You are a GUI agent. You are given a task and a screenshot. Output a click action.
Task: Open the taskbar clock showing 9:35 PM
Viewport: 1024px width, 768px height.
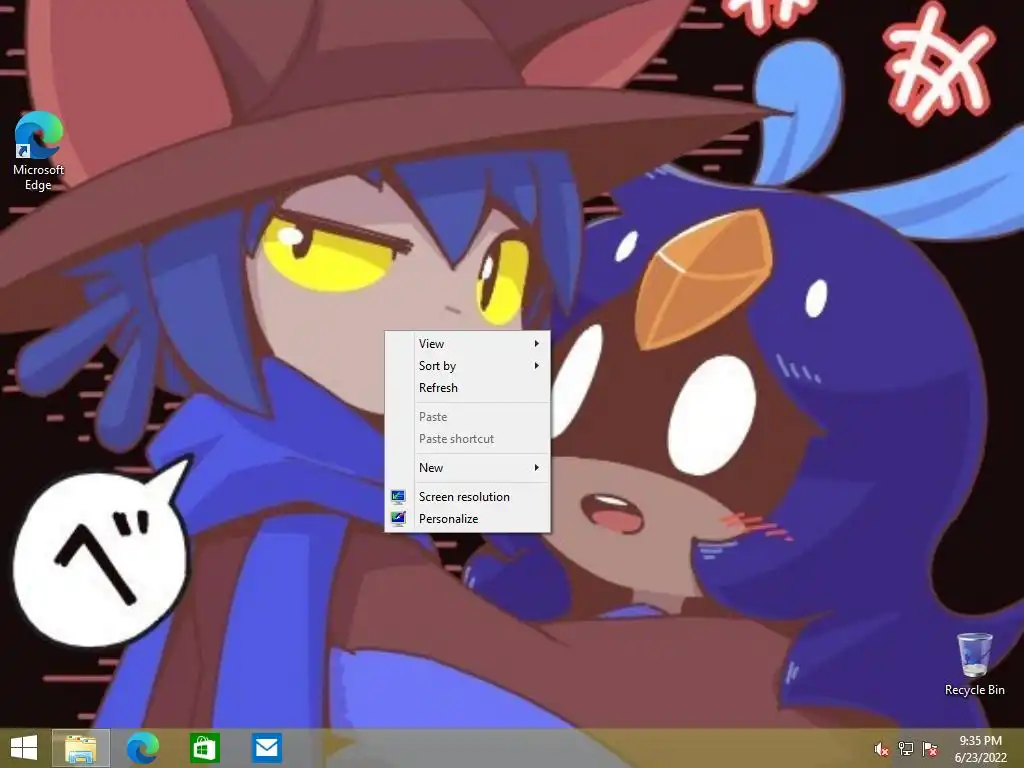980,741
